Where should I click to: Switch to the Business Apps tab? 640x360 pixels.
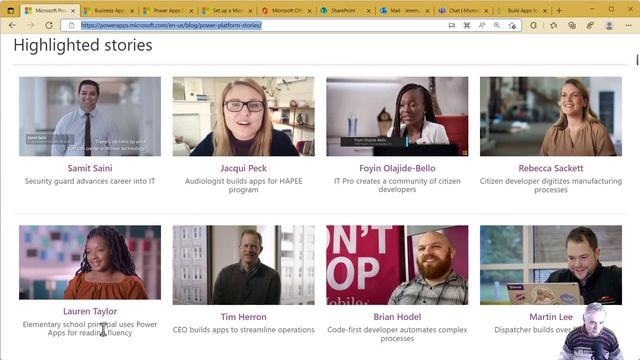[x=109, y=11]
